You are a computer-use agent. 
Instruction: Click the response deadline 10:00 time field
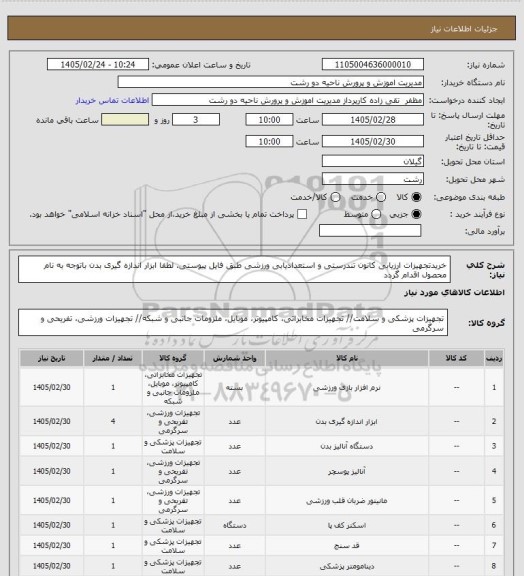tap(269, 120)
